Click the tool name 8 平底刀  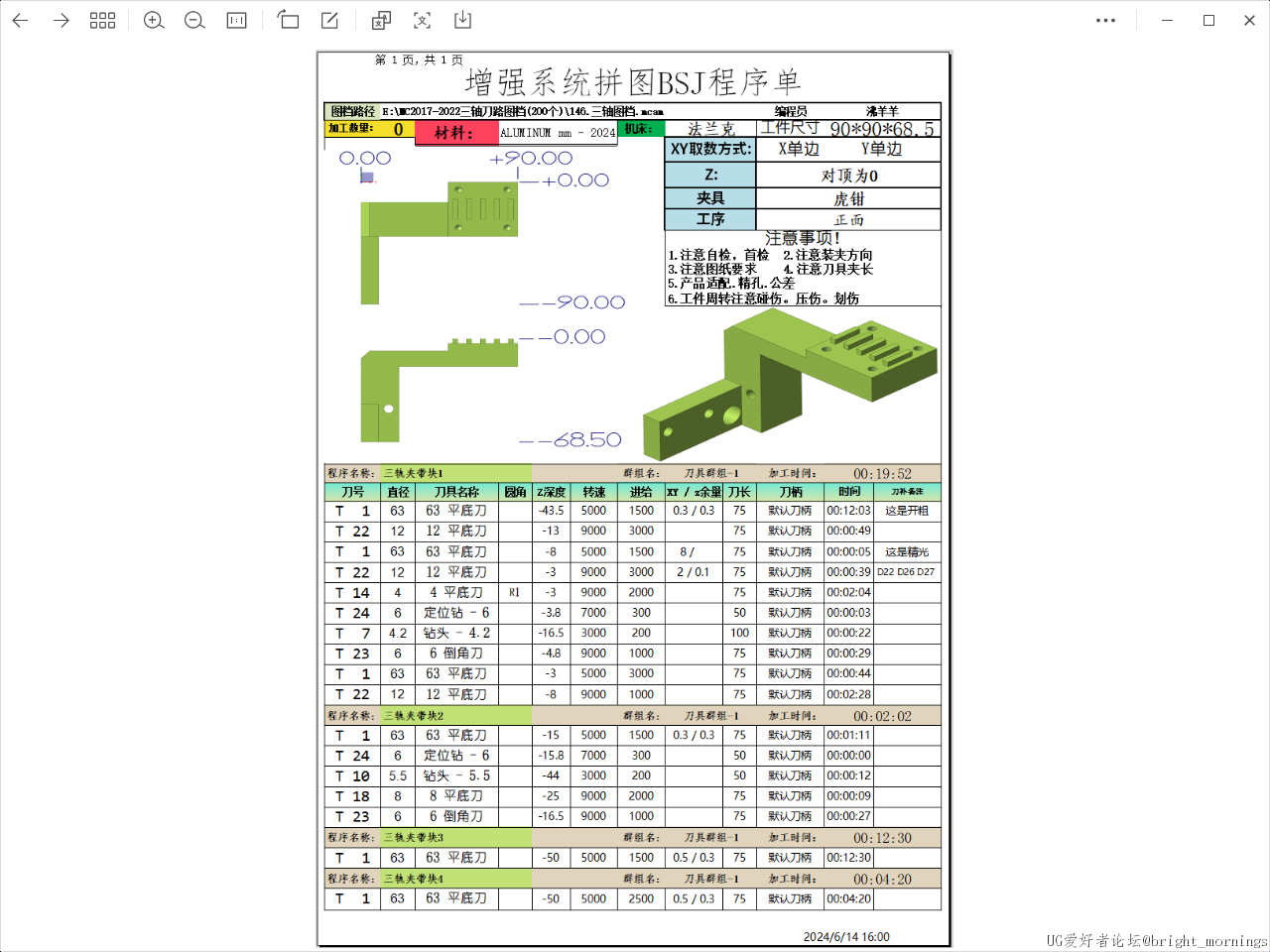pos(456,795)
